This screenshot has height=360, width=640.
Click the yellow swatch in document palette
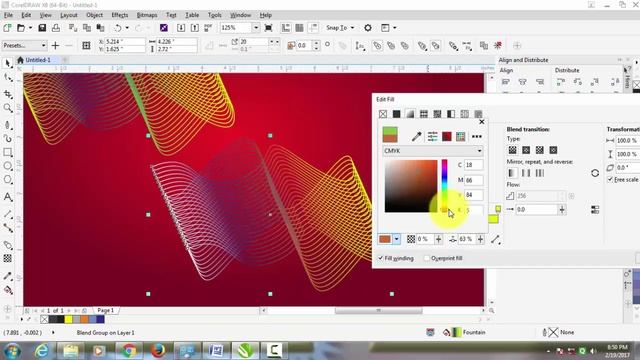(x=69, y=319)
